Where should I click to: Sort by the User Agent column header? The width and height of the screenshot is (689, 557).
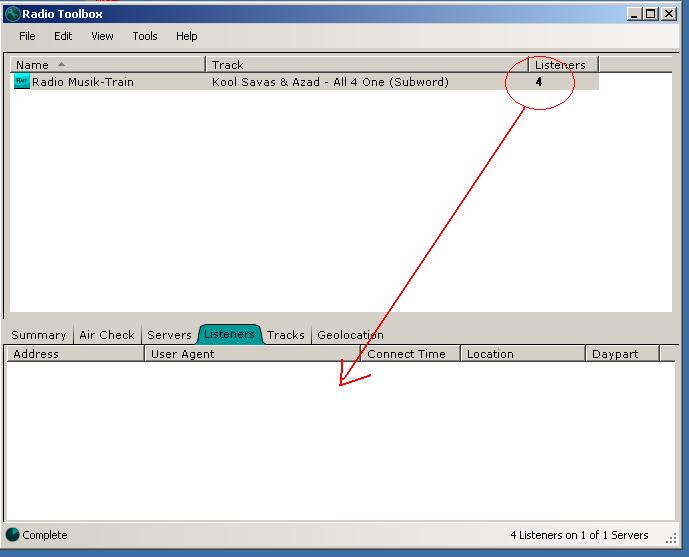[x=252, y=354]
